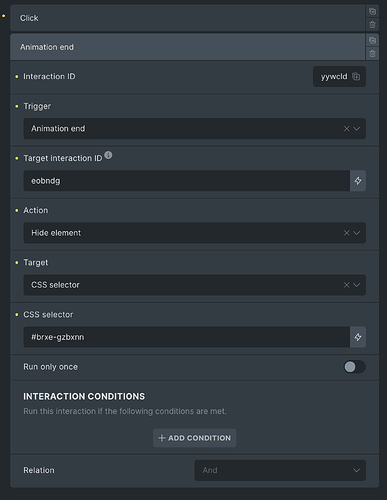Toggle the Run only once switch
This screenshot has height=500, width=387.
(x=354, y=367)
